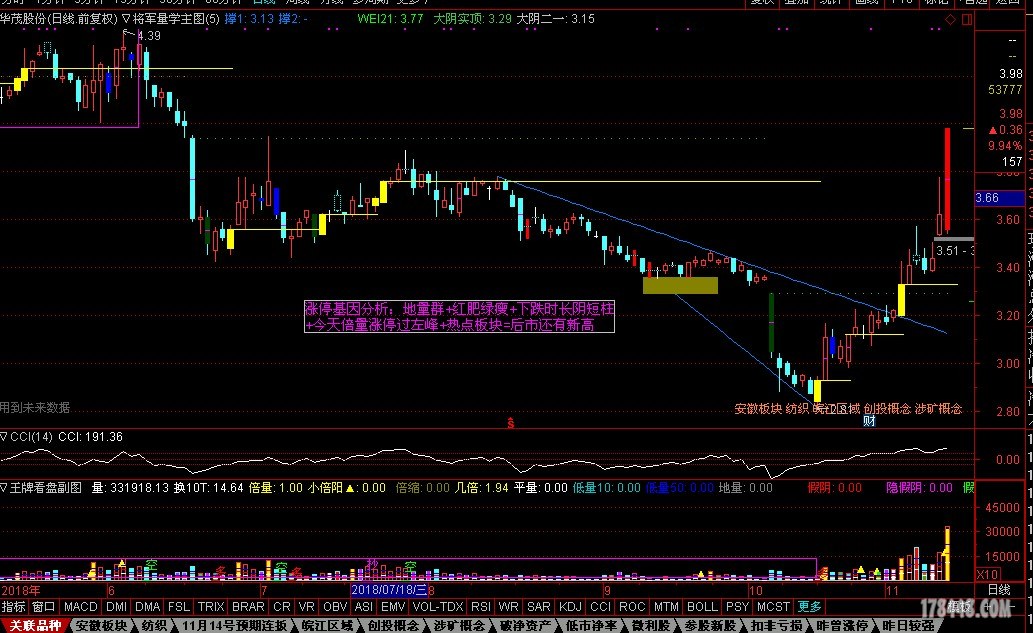Open the 参股新股 tab

(710, 625)
